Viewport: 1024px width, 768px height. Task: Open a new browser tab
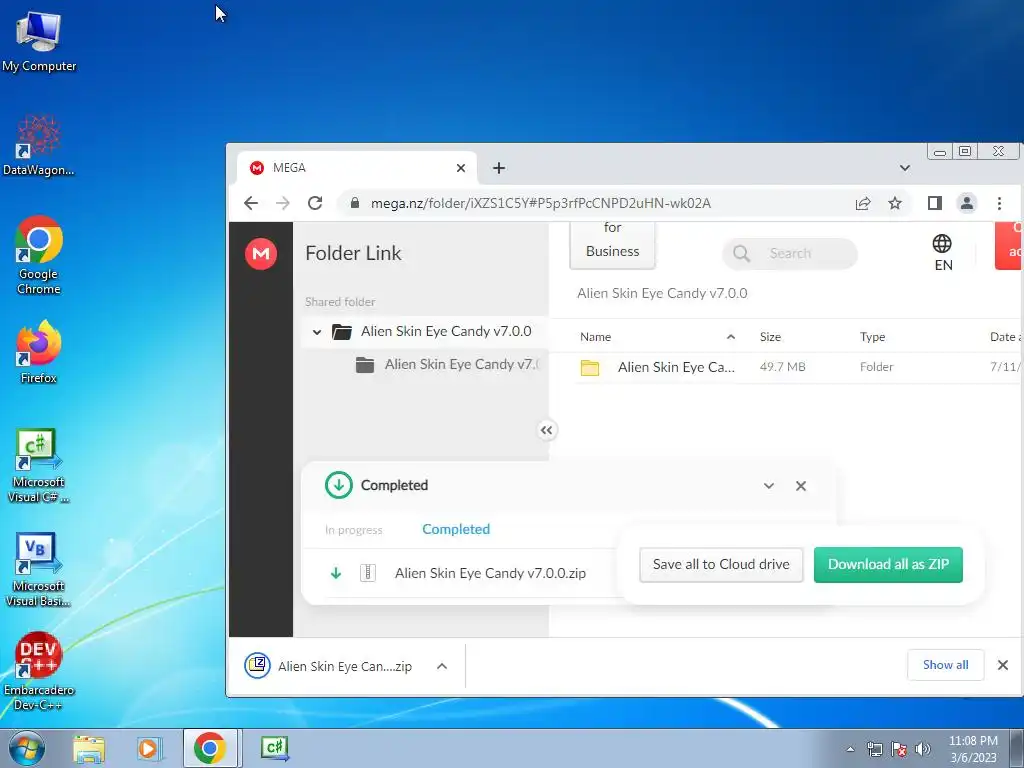499,168
